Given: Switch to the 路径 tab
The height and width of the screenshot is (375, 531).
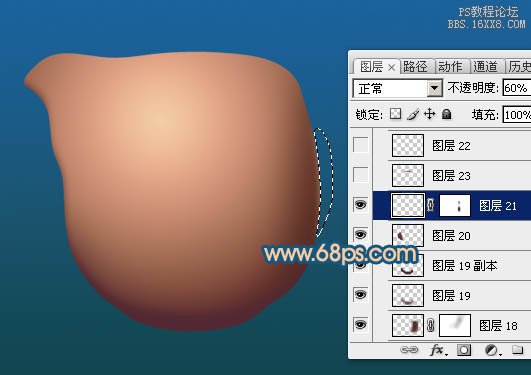Looking at the screenshot, I should pyautogui.click(x=415, y=66).
